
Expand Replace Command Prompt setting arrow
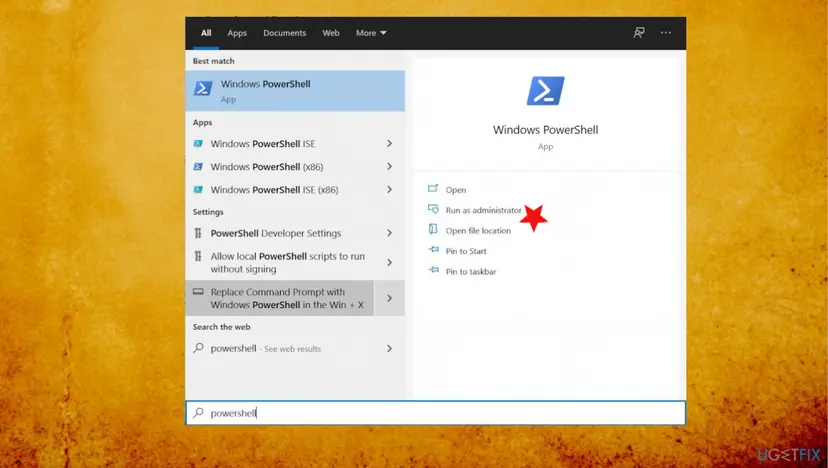[x=389, y=298]
